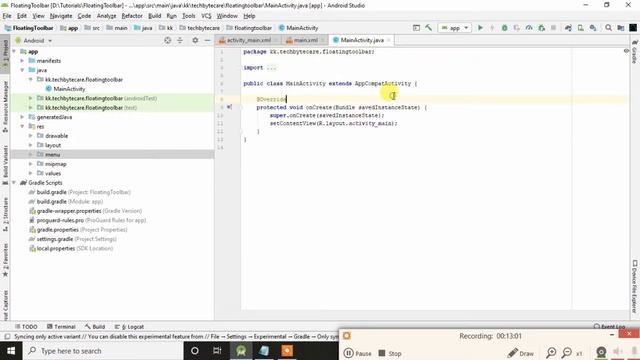Viewport: 640px width, 360px height.
Task: Open the Build menu
Action: 154,16
